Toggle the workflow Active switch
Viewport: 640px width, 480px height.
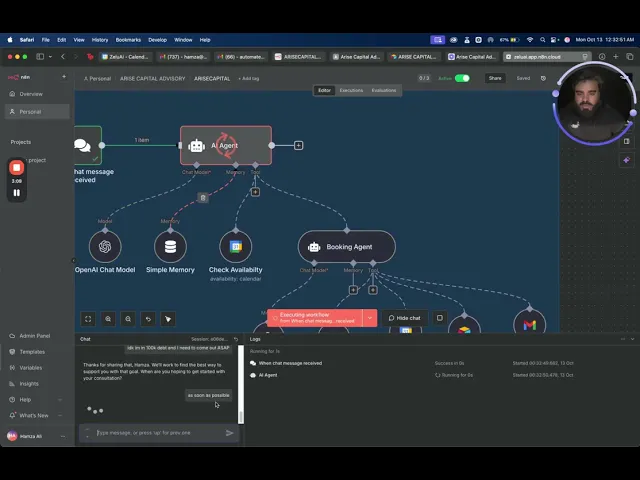[x=462, y=78]
